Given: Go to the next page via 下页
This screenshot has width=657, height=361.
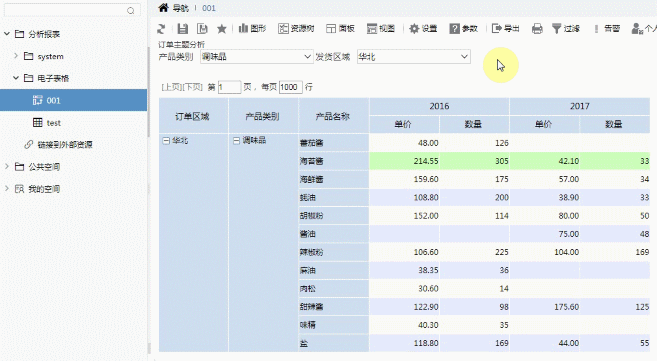Looking at the screenshot, I should click(192, 87).
